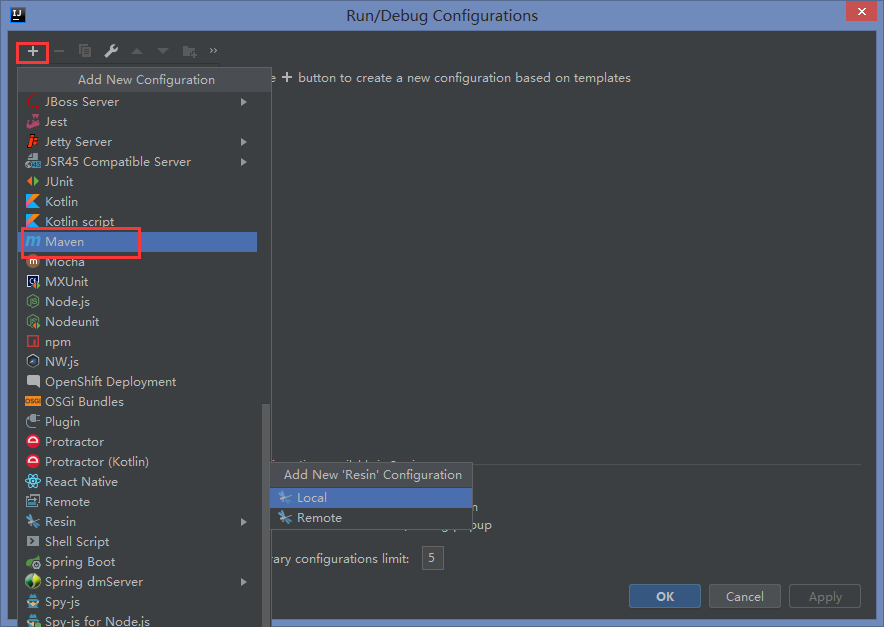Click the plus icon to add configuration
Image resolution: width=884 pixels, height=627 pixels.
pos(33,50)
